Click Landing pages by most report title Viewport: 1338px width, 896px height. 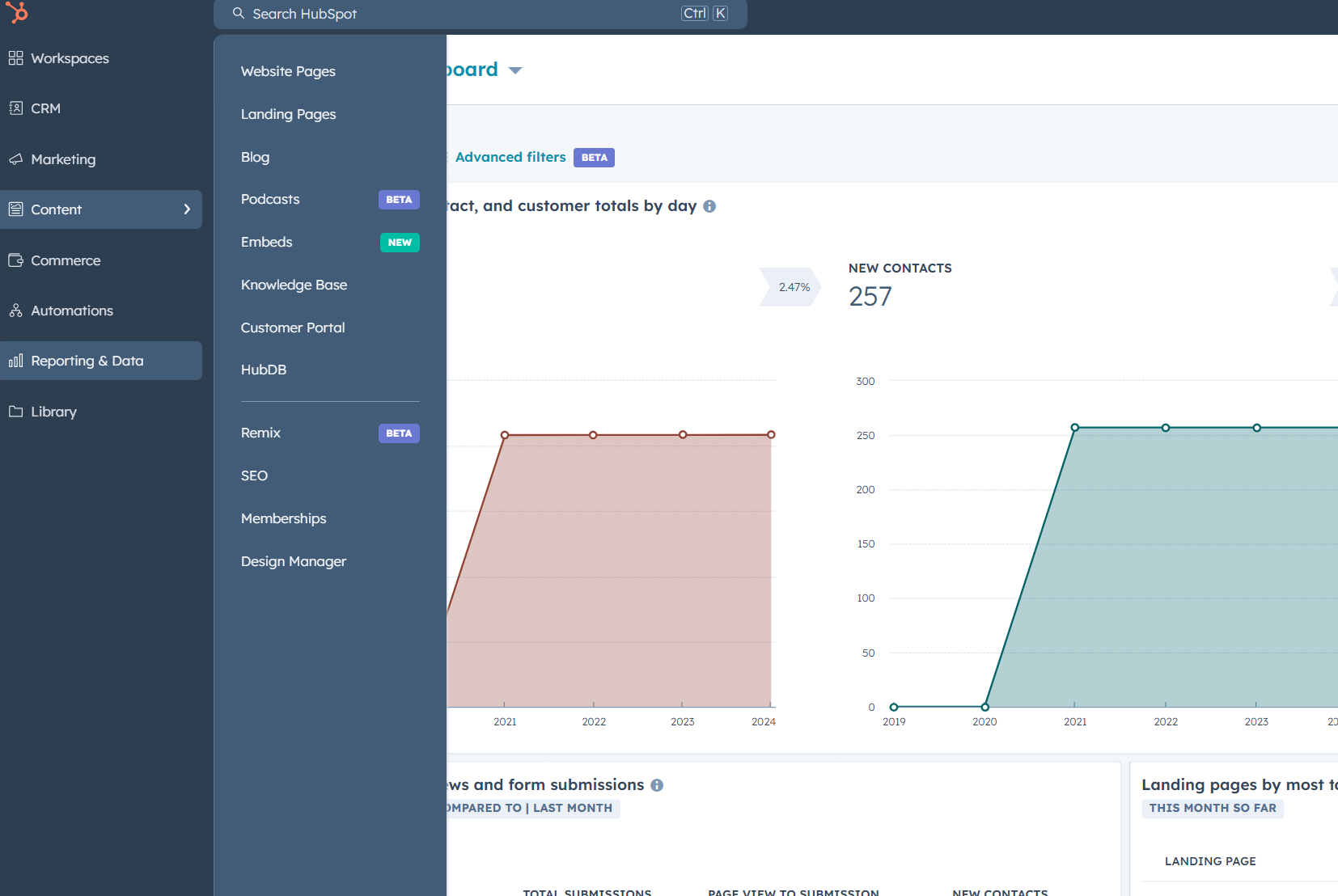point(1239,784)
